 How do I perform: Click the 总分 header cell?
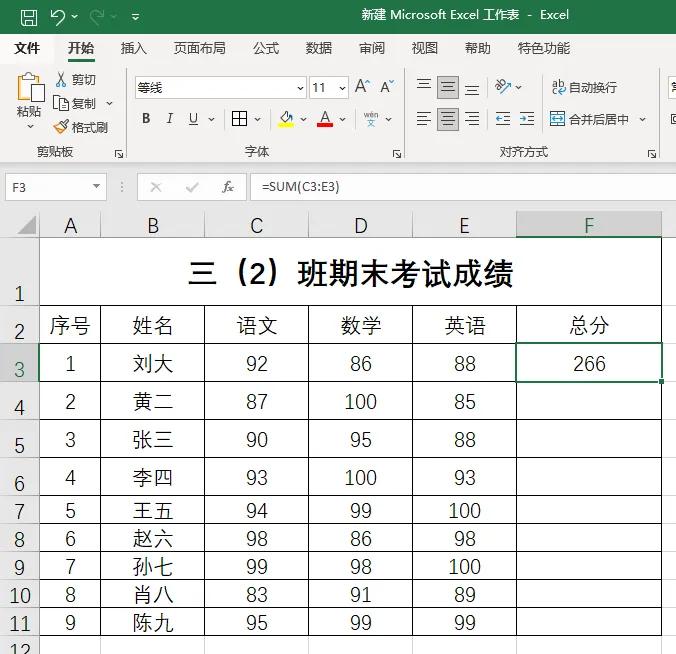(x=589, y=325)
